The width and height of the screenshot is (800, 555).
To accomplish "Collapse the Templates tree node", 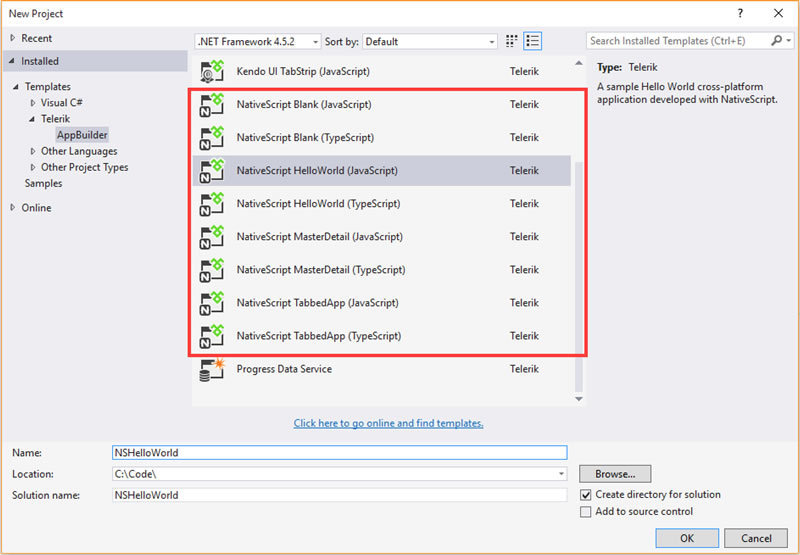I will tap(16, 87).
